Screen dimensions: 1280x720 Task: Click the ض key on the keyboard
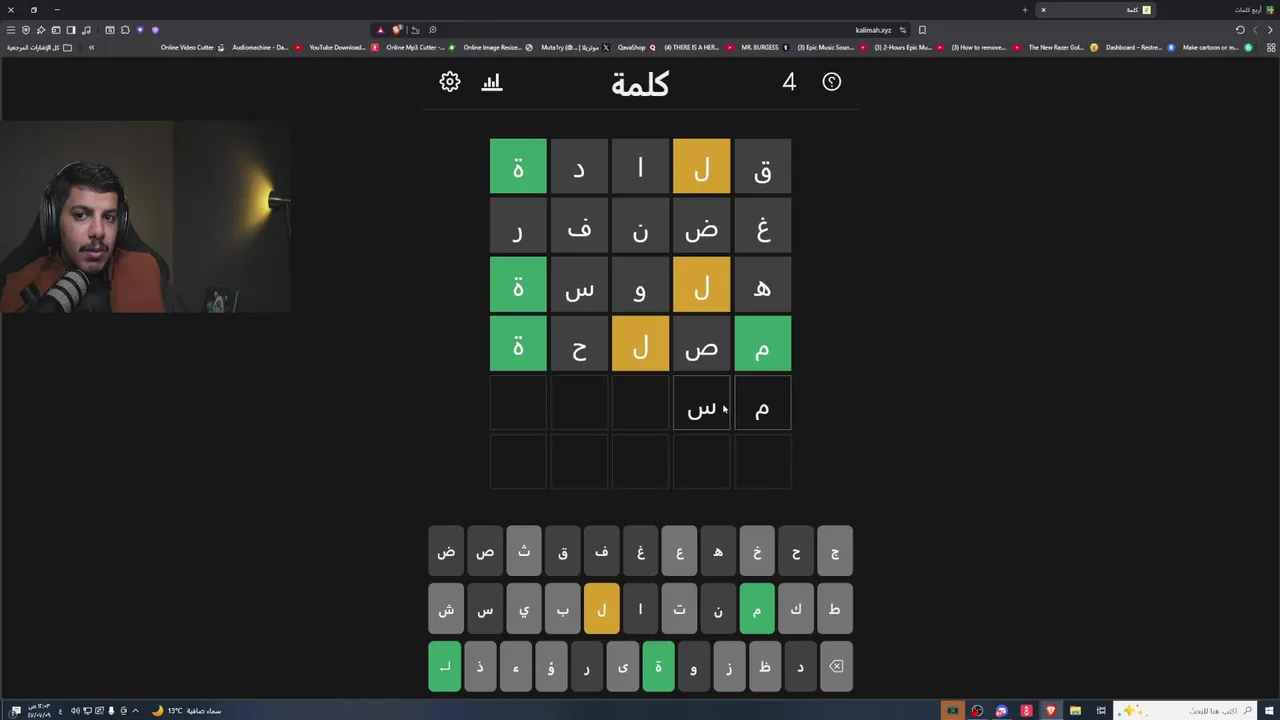pyautogui.click(x=446, y=552)
